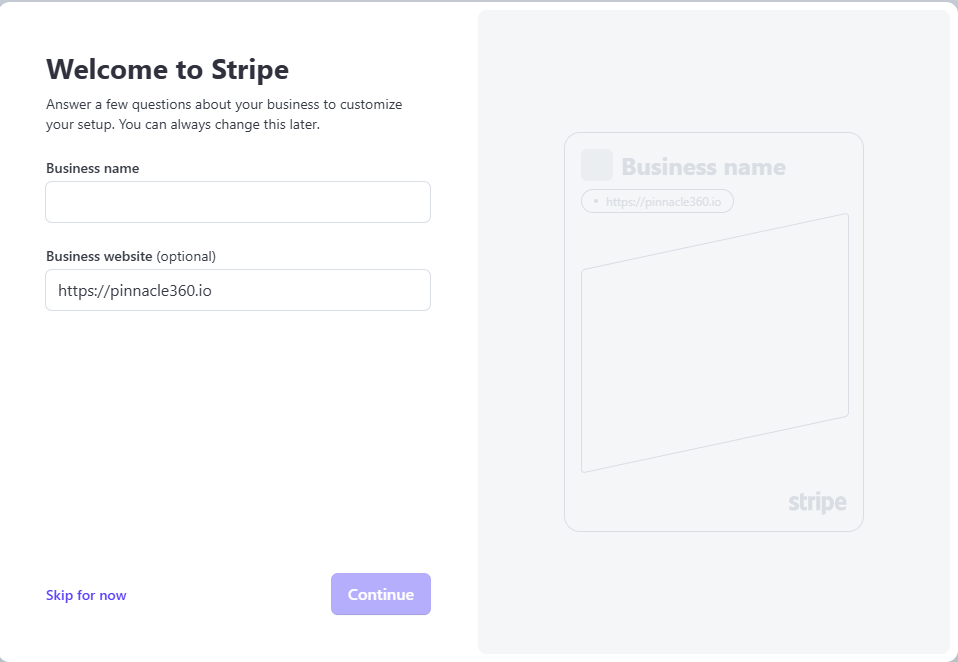Select the https://pinnacle360.io pill in the preview
The height and width of the screenshot is (662, 958).
pos(657,201)
